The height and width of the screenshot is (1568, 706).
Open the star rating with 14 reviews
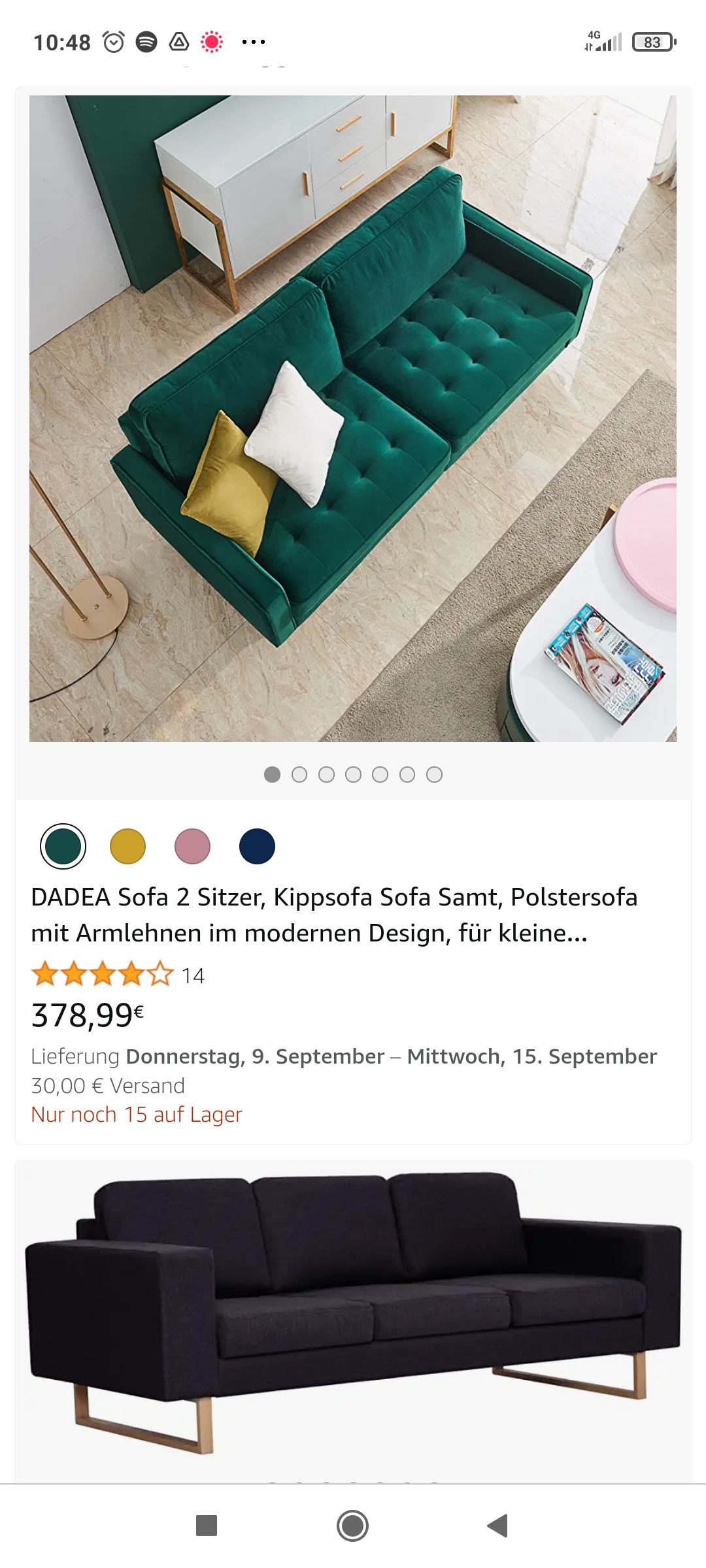(x=118, y=975)
